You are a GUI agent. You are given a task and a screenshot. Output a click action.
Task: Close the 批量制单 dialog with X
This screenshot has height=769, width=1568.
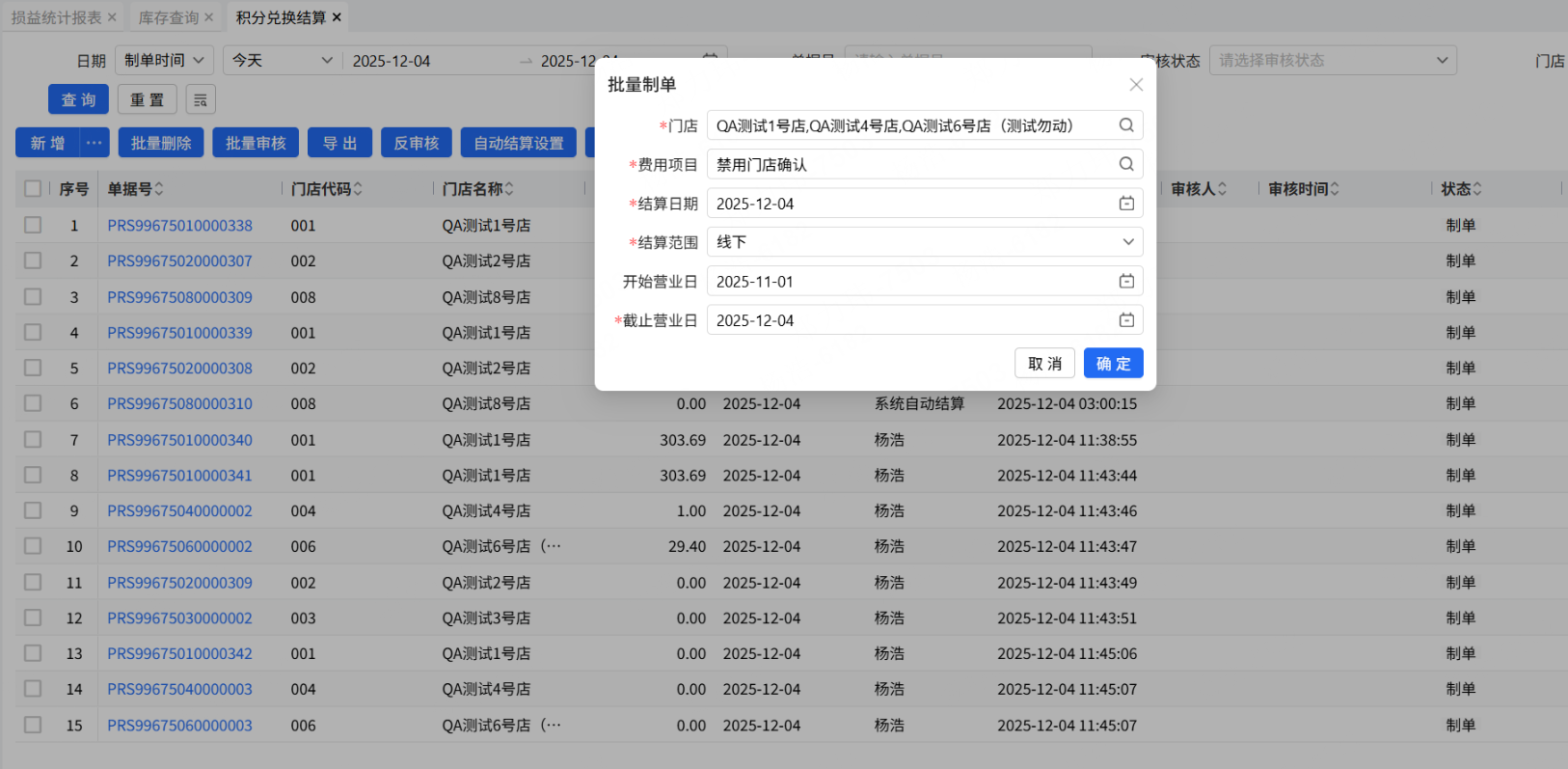tap(1136, 85)
